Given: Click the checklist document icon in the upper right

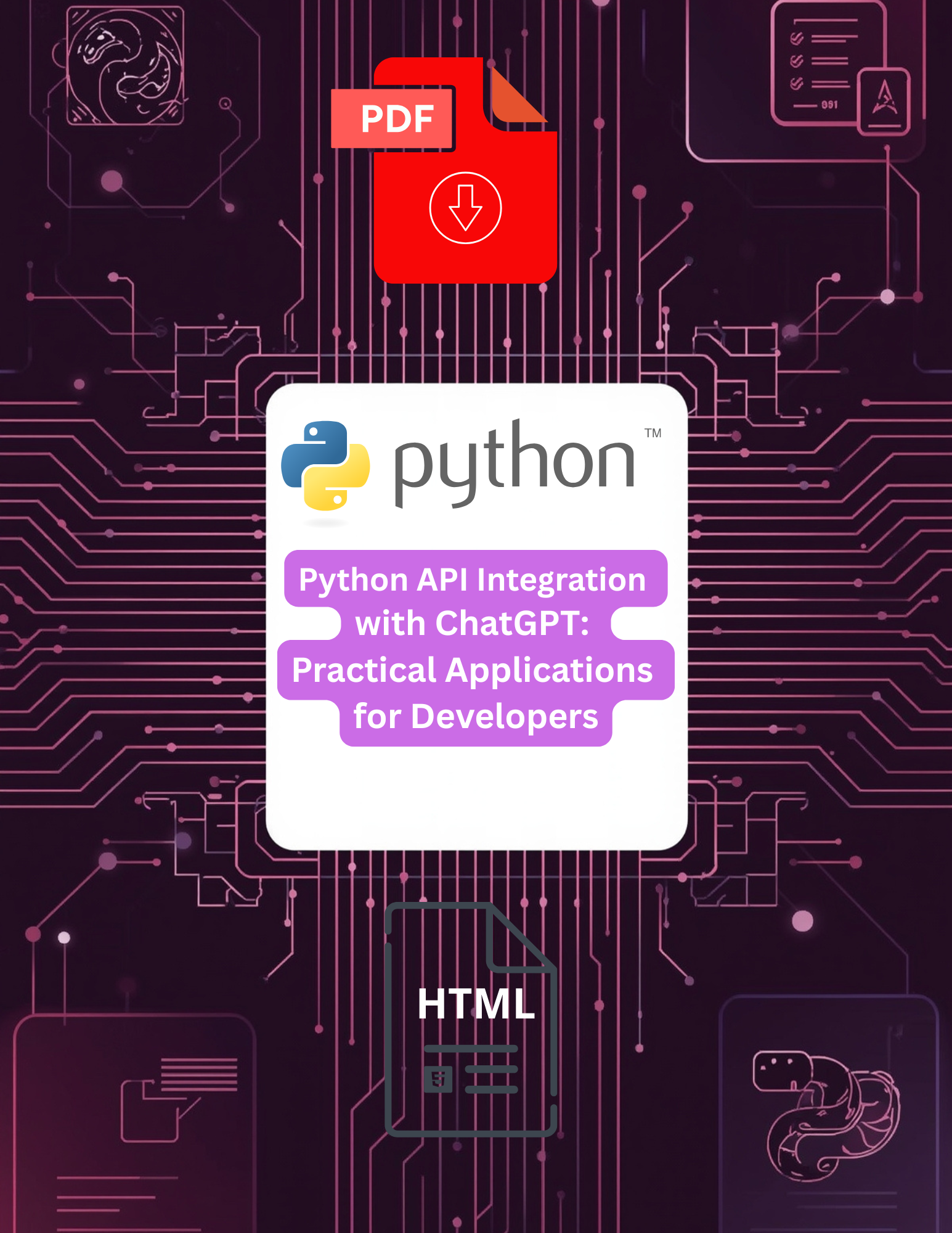Looking at the screenshot, I should (829, 64).
